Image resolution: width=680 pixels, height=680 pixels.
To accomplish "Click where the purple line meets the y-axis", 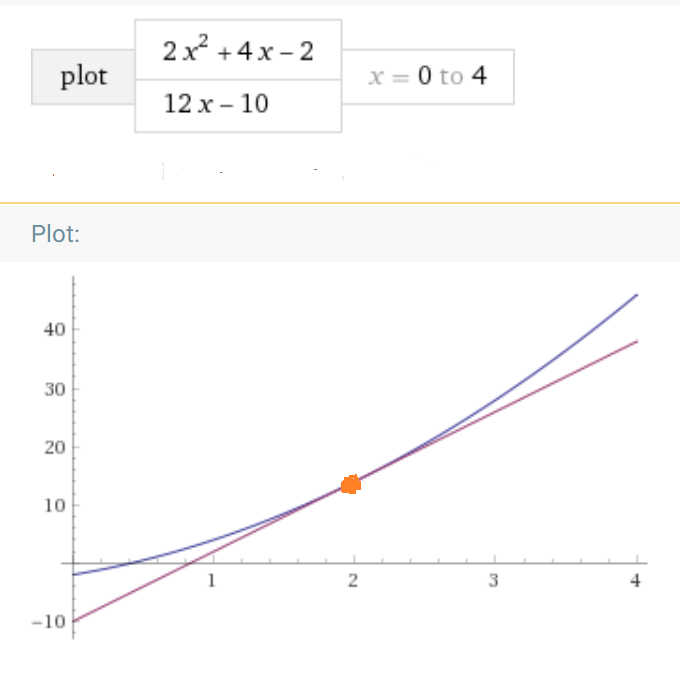I will point(73,621).
